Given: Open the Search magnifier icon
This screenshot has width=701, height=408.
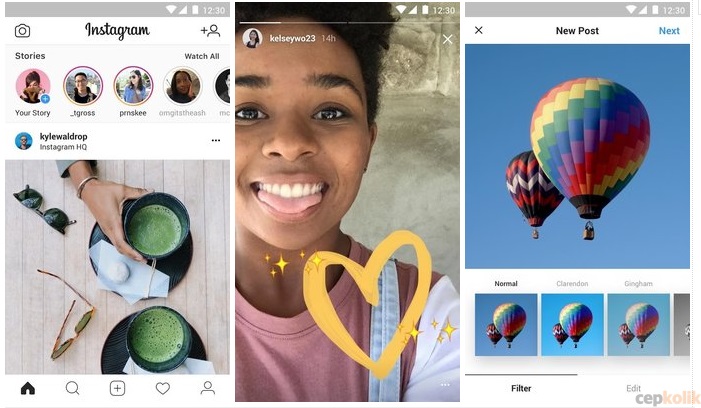Looking at the screenshot, I should [72, 388].
